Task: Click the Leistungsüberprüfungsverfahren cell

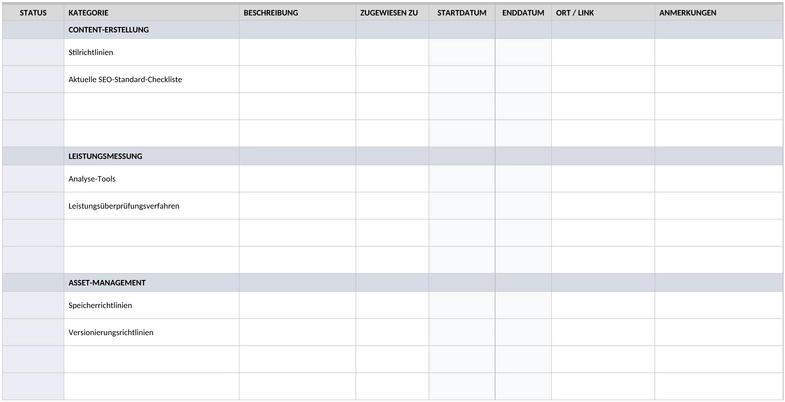Action: click(152, 206)
